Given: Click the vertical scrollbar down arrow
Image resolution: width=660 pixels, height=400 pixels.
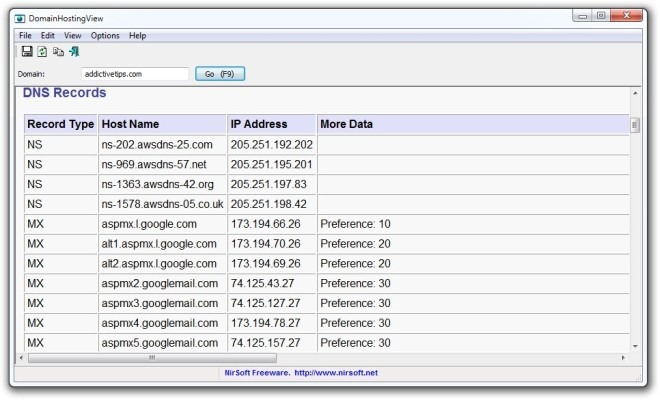Looking at the screenshot, I should 635,346.
